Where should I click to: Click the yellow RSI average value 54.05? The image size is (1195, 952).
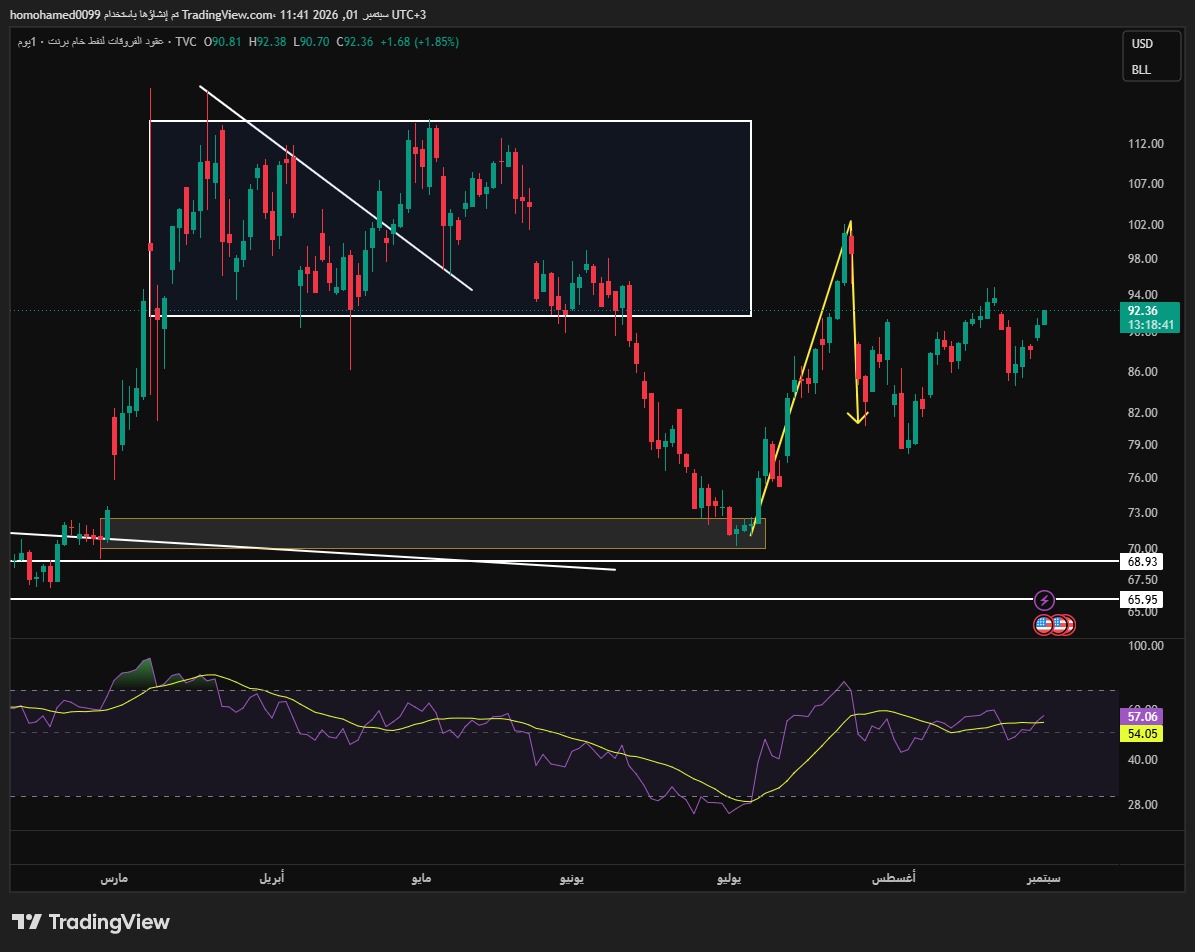point(1142,733)
